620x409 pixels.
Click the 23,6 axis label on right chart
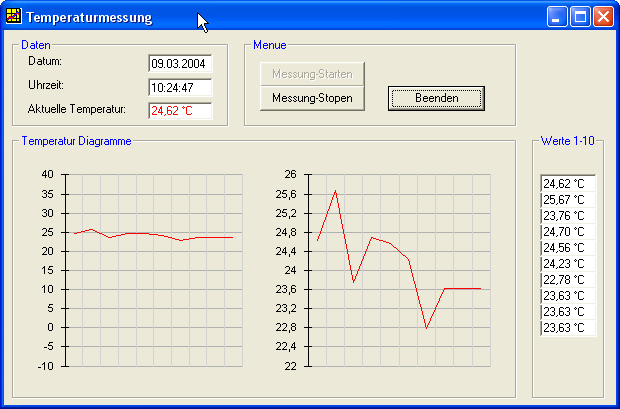pos(286,290)
